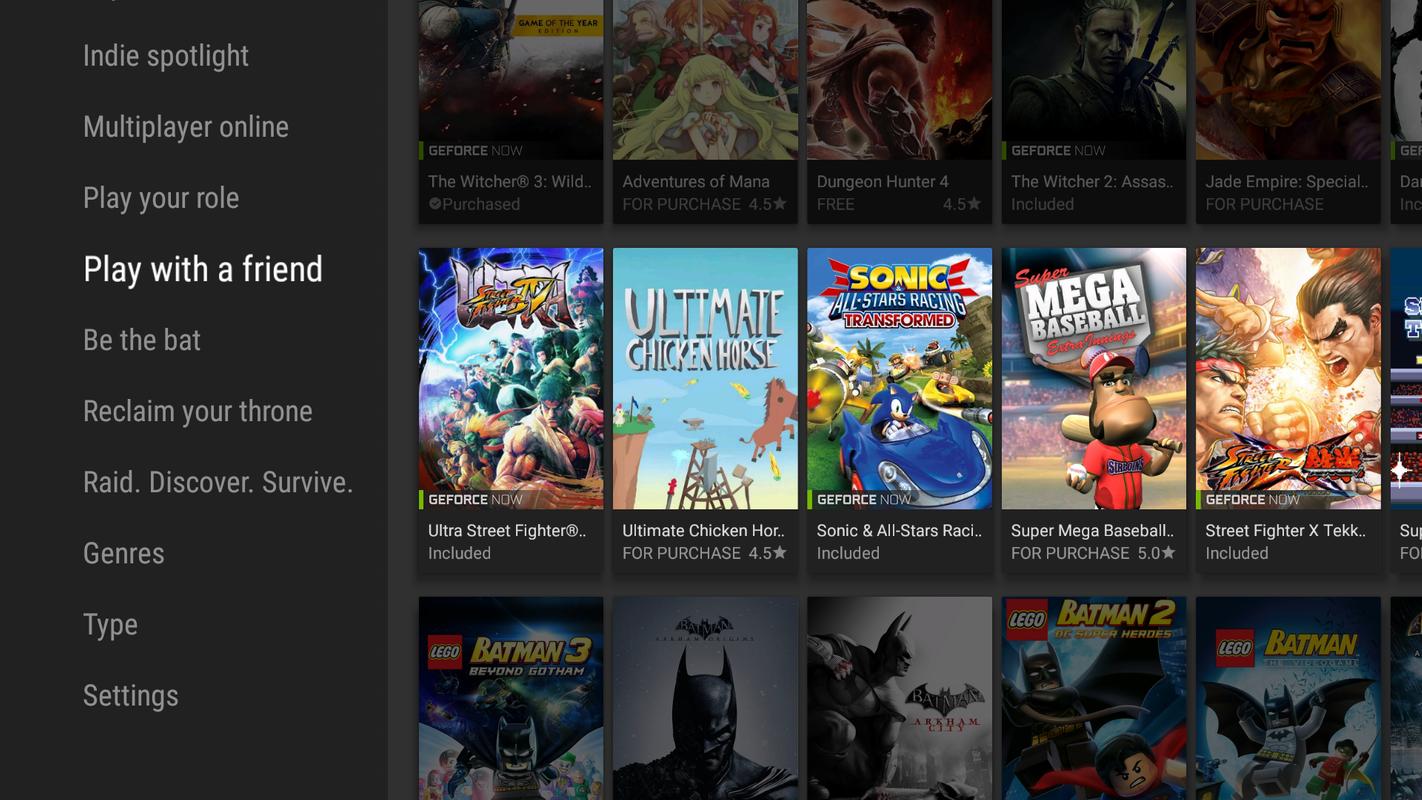The image size is (1422, 800).
Task: Select Batman Arkham Origins cover art
Action: pos(705,698)
